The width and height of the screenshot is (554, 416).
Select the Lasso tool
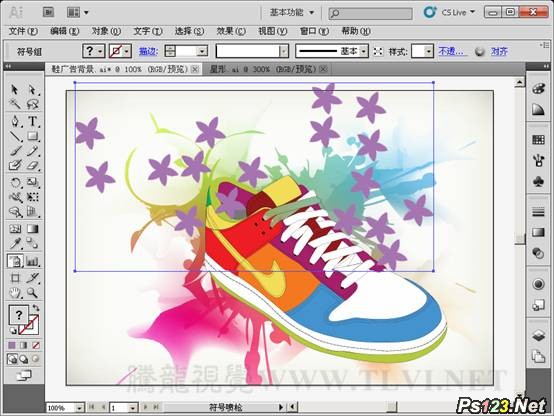32,104
